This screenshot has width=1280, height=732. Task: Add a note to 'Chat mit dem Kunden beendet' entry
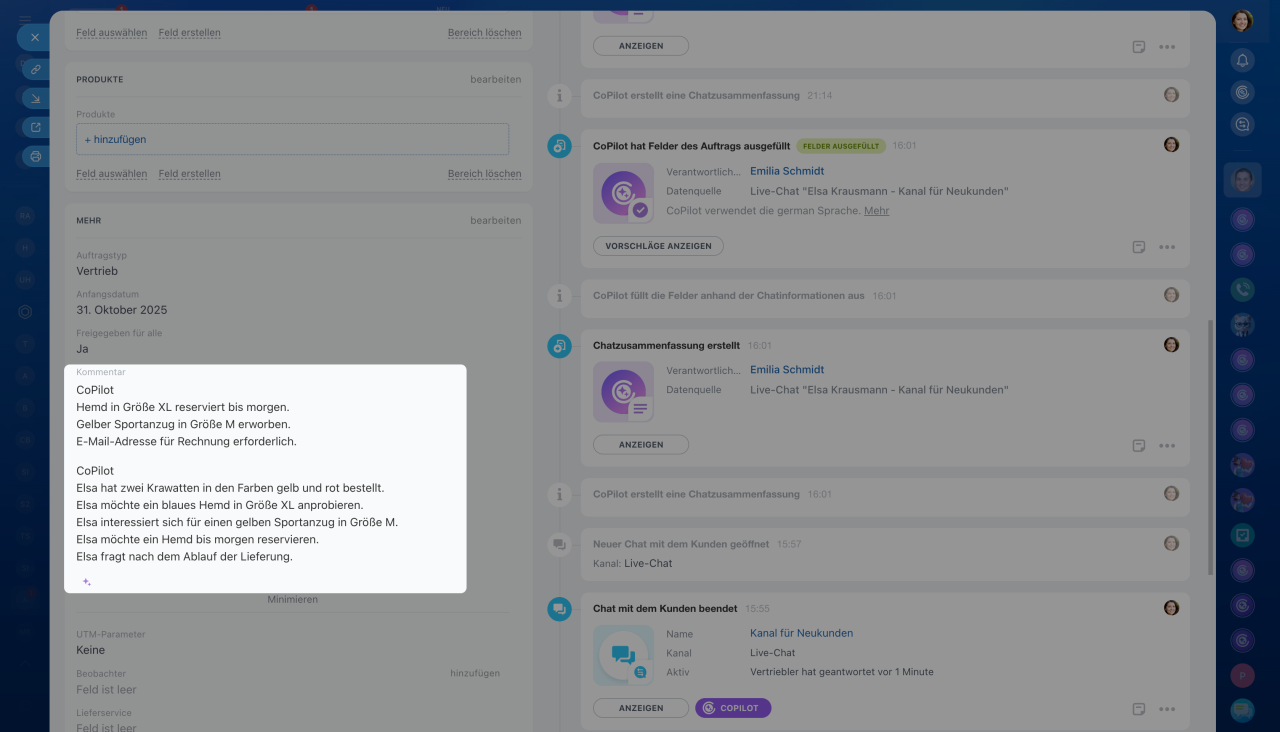pyautogui.click(x=1138, y=709)
